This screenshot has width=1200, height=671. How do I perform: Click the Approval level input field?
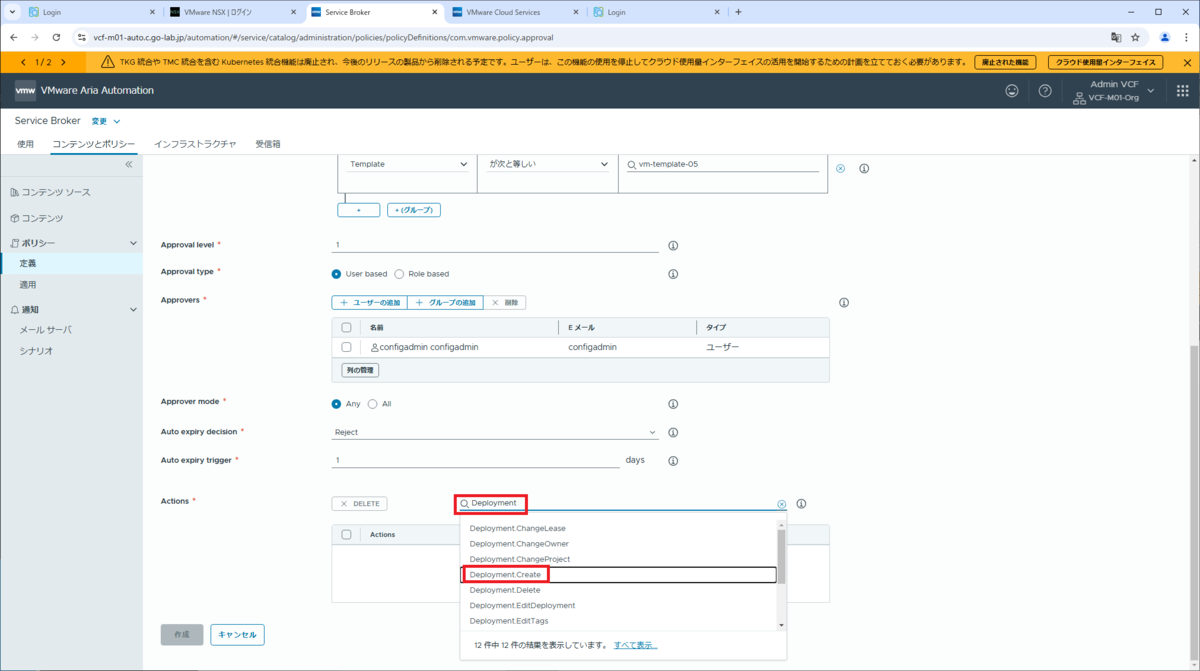[495, 245]
